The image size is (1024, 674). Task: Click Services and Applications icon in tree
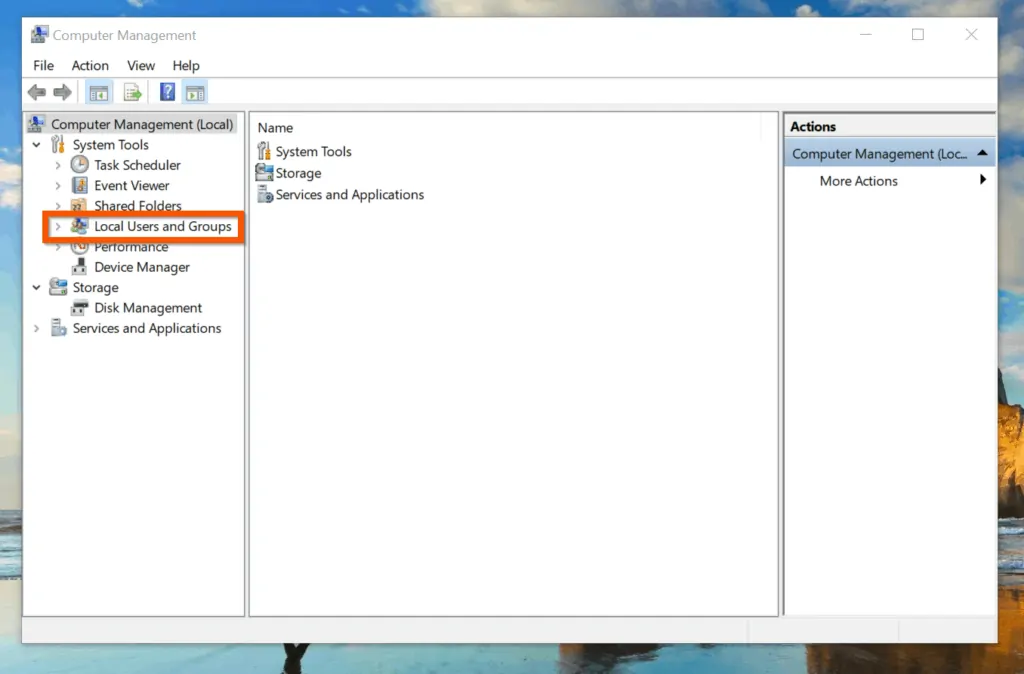pyautogui.click(x=58, y=327)
